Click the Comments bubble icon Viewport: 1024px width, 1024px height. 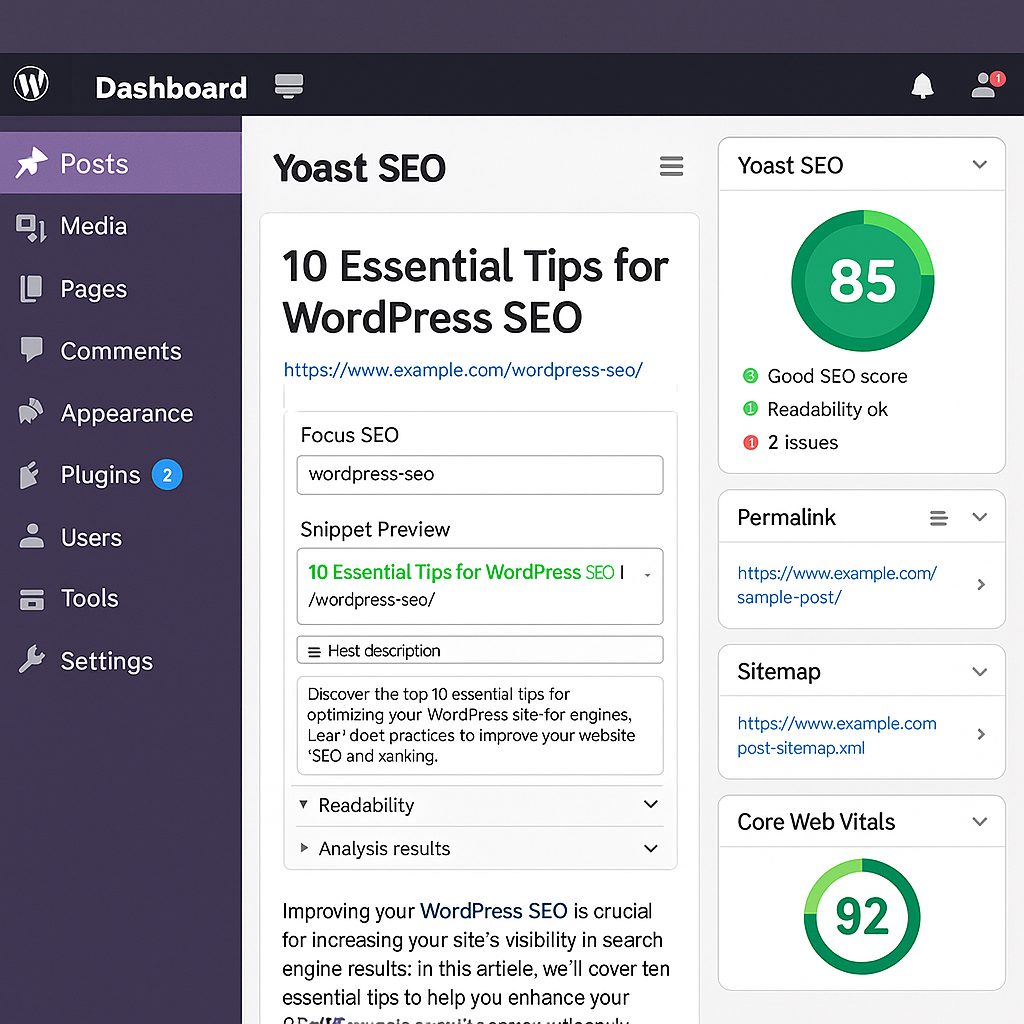(x=33, y=350)
